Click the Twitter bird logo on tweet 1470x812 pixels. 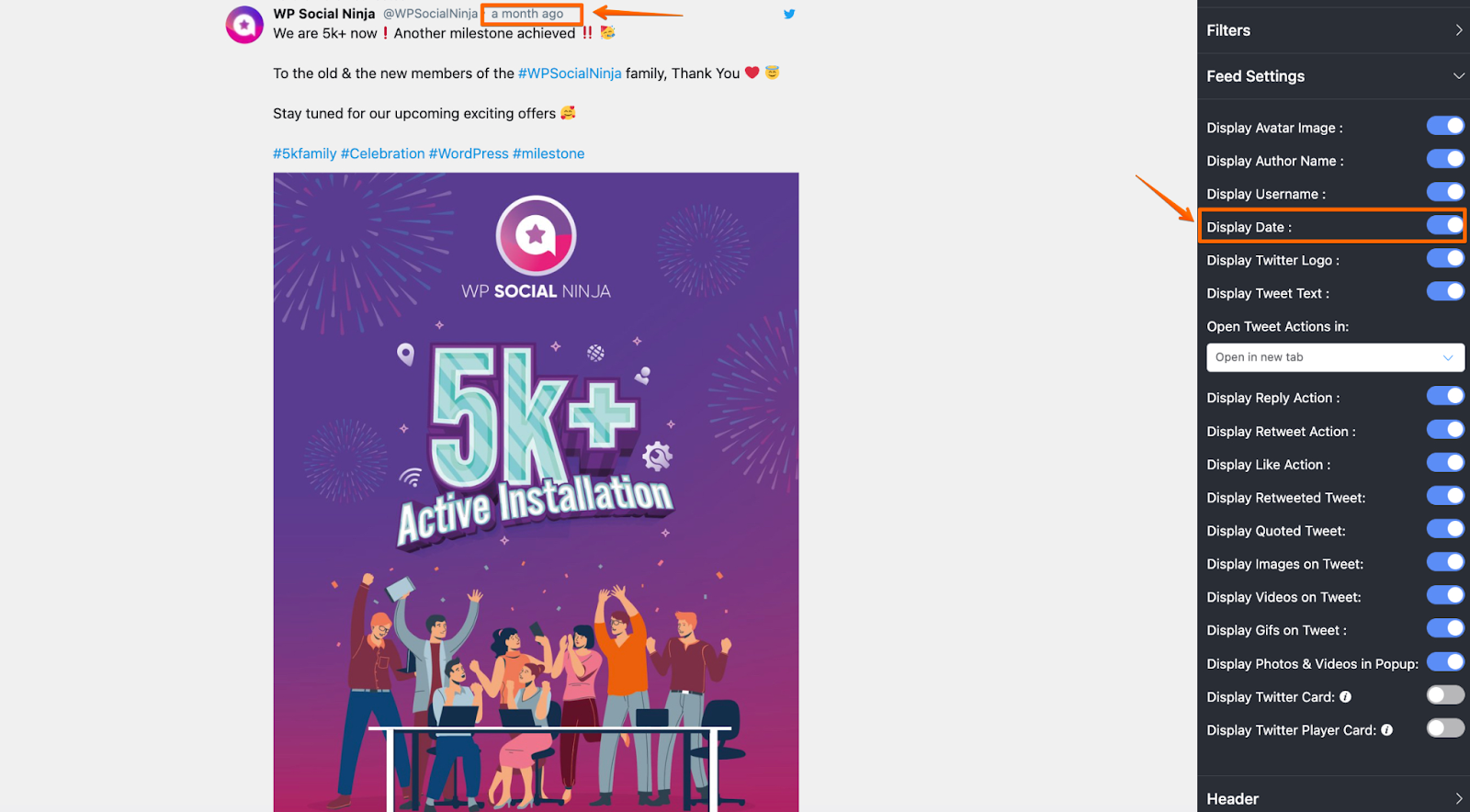(789, 14)
